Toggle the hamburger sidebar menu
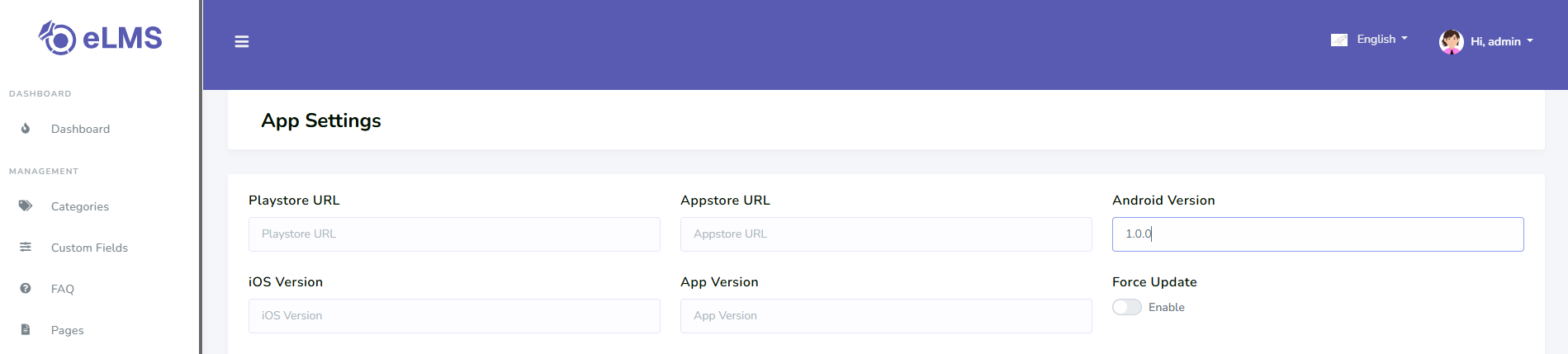This screenshot has width=1568, height=354. [242, 41]
